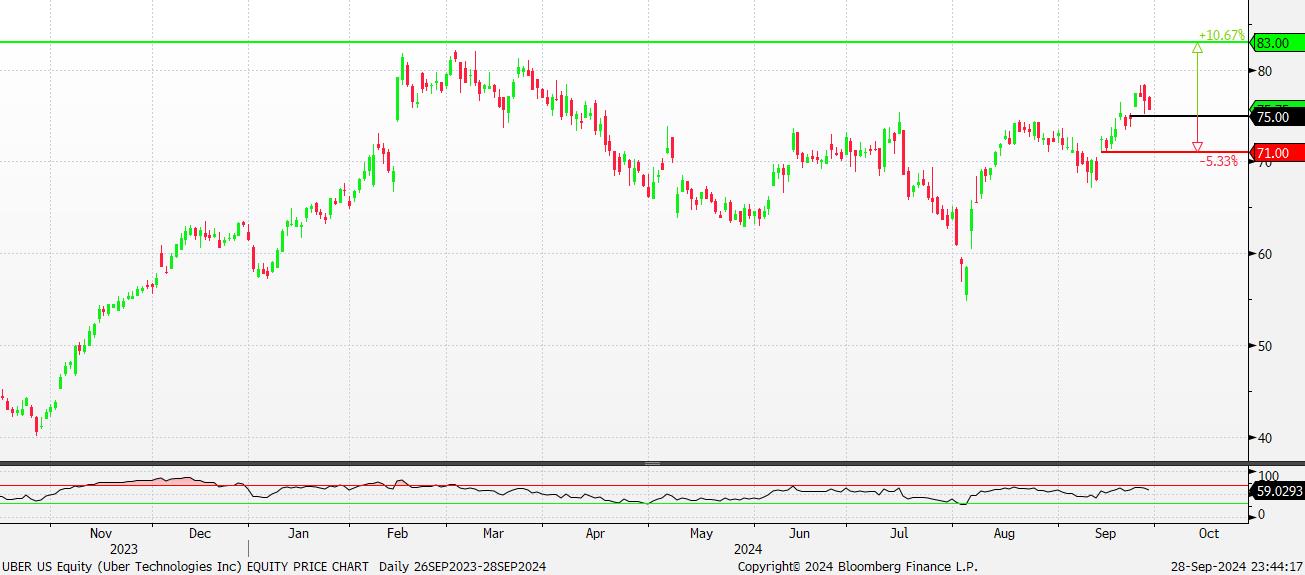This screenshot has width=1305, height=575.
Task: Click the 60 price axis label
Action: 1264,254
